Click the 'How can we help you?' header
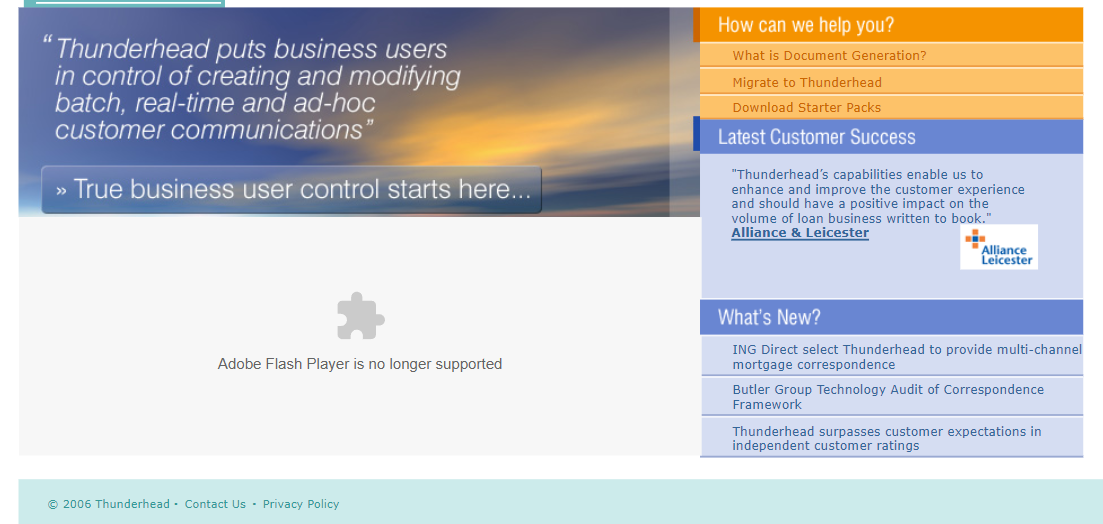This screenshot has height=524, width=1103. point(891,25)
